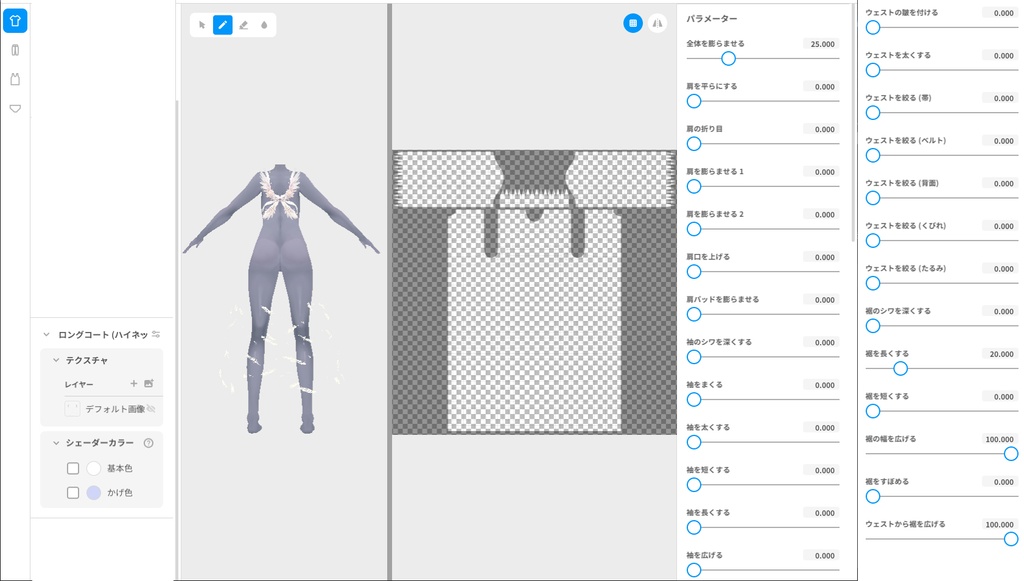
Task: Click the 肩を平らにする slider handle
Action: (x=694, y=101)
